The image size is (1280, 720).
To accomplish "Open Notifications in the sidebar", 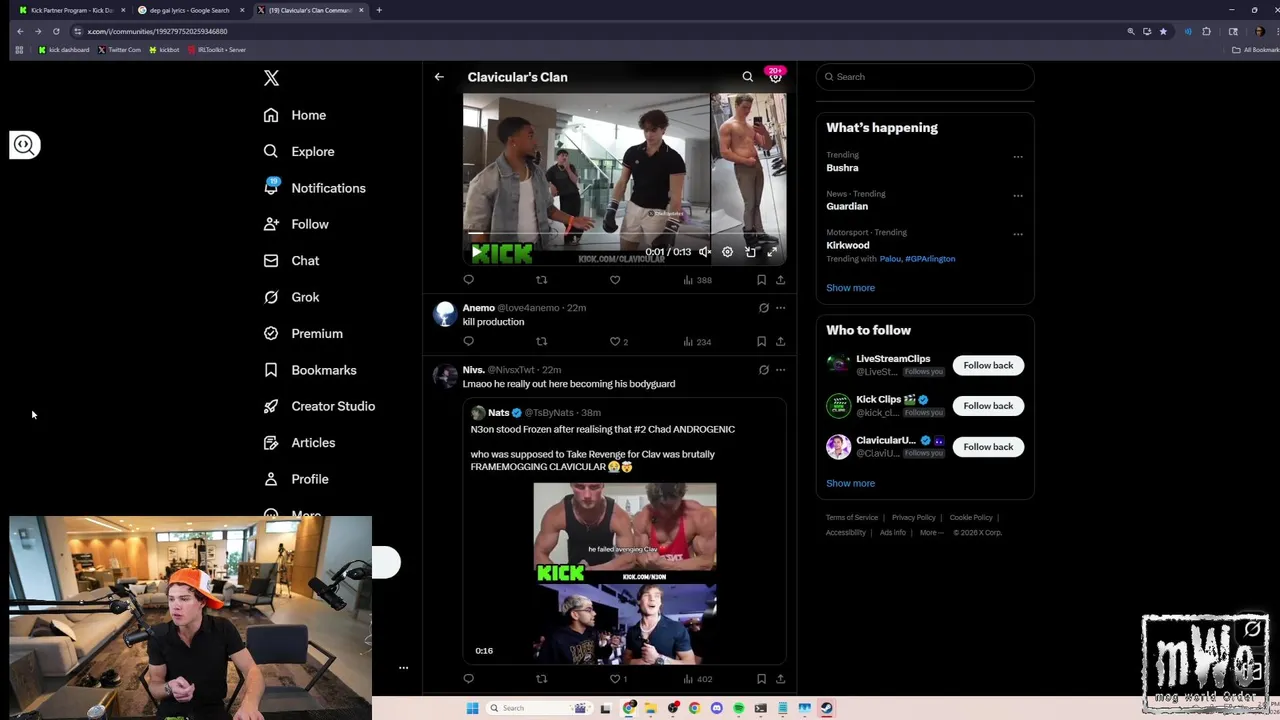I will point(314,188).
